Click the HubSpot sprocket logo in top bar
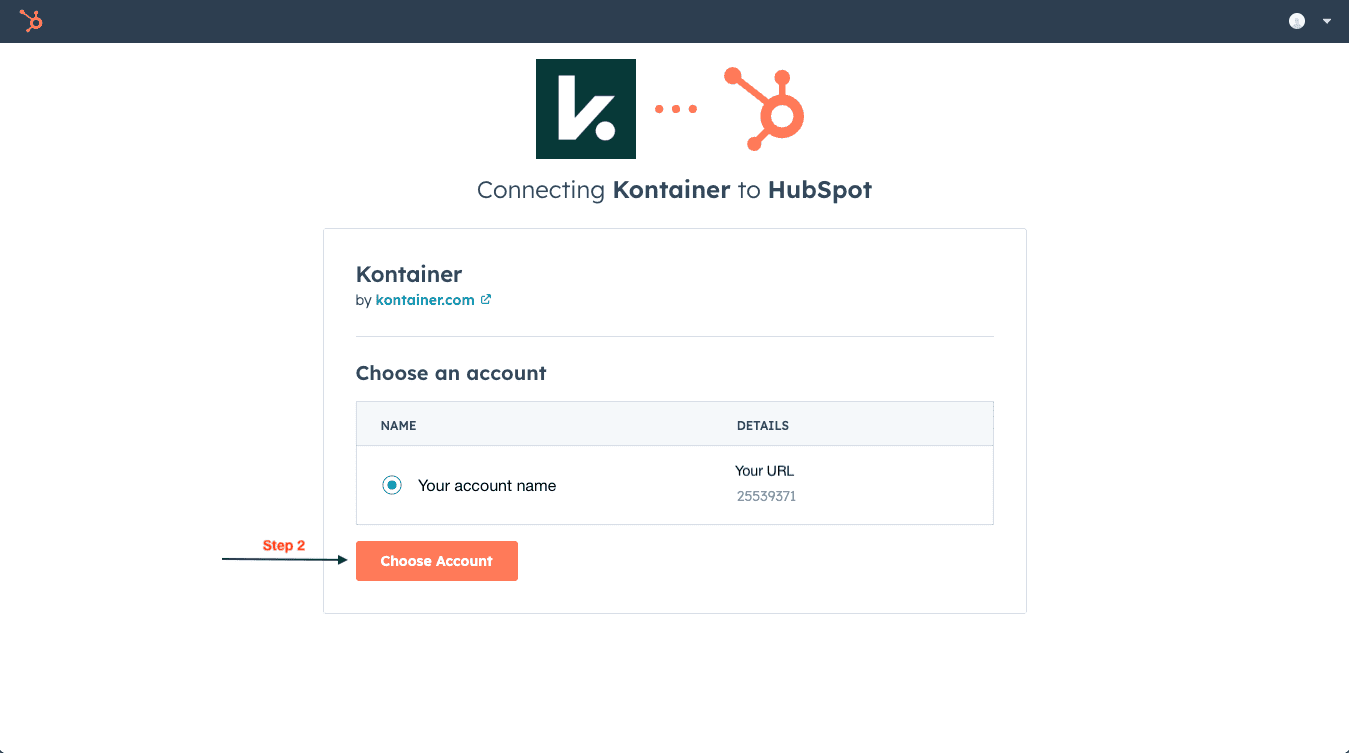Screen dimensions: 1349x753 click(31, 21)
